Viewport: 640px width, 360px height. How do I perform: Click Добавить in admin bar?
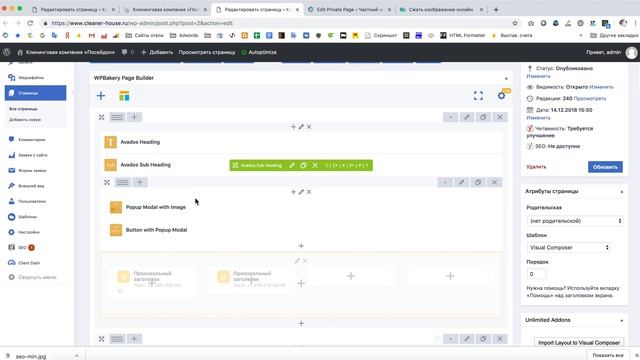(157, 52)
